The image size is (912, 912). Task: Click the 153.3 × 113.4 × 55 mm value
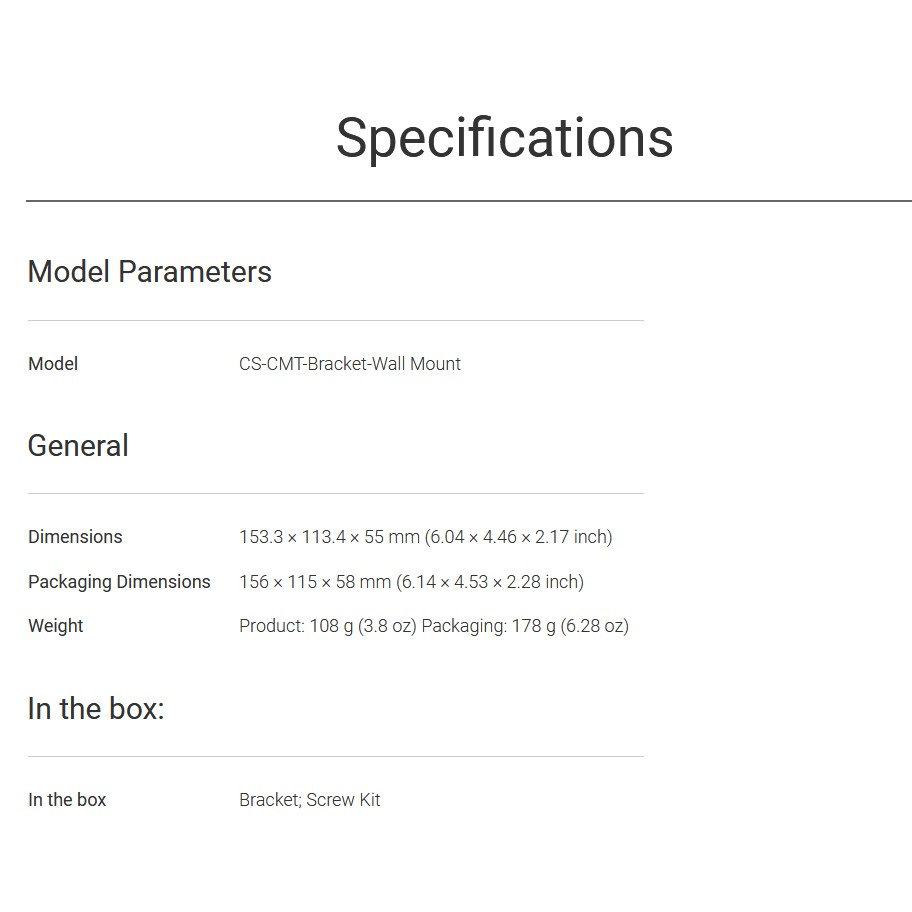(329, 537)
